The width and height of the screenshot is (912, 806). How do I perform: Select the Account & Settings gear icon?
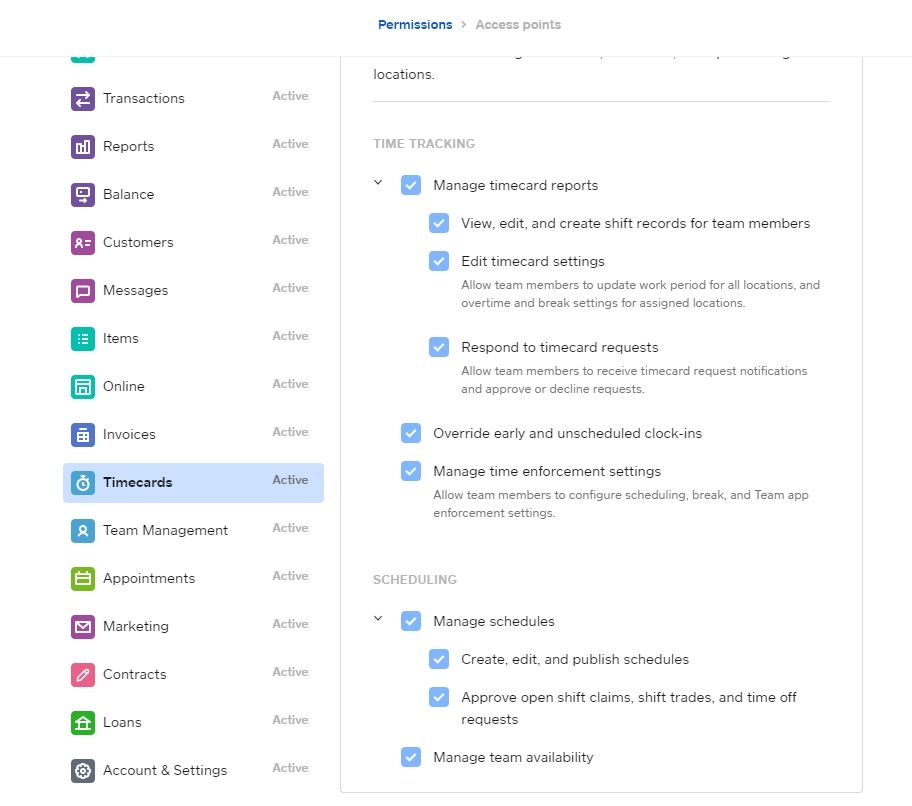point(82,770)
